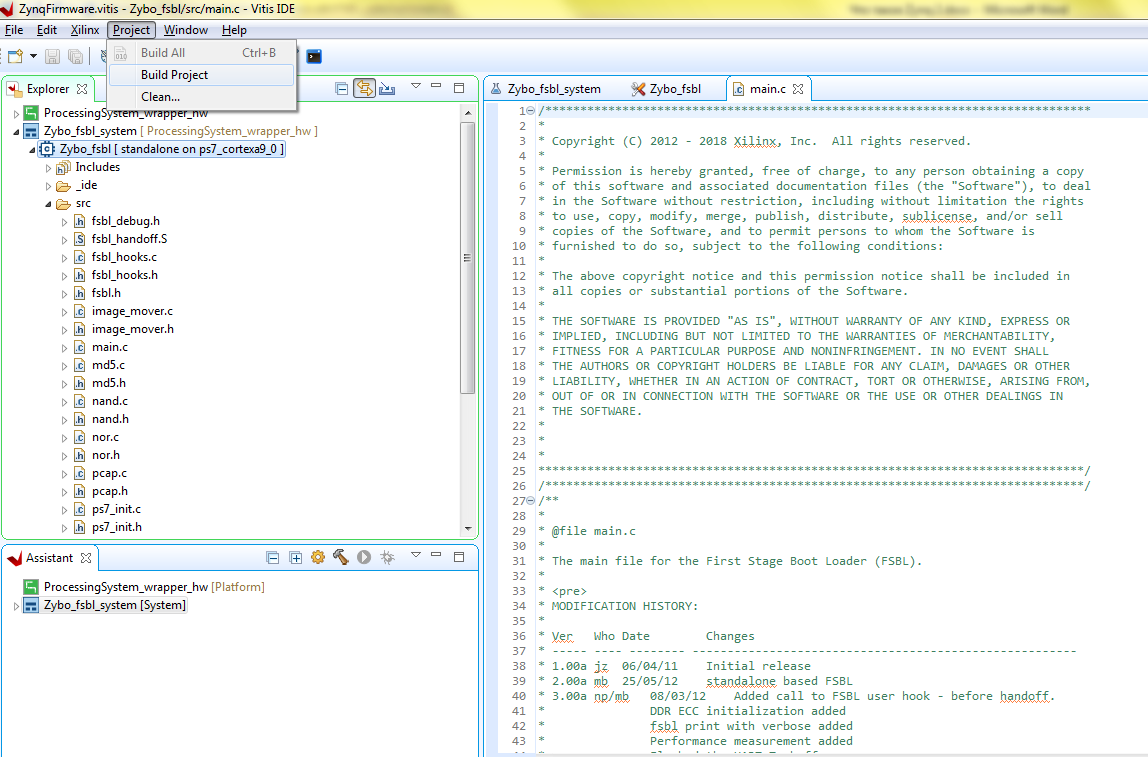Image resolution: width=1148 pixels, height=757 pixels.
Task: Close the open Project menu
Action: pos(132,30)
